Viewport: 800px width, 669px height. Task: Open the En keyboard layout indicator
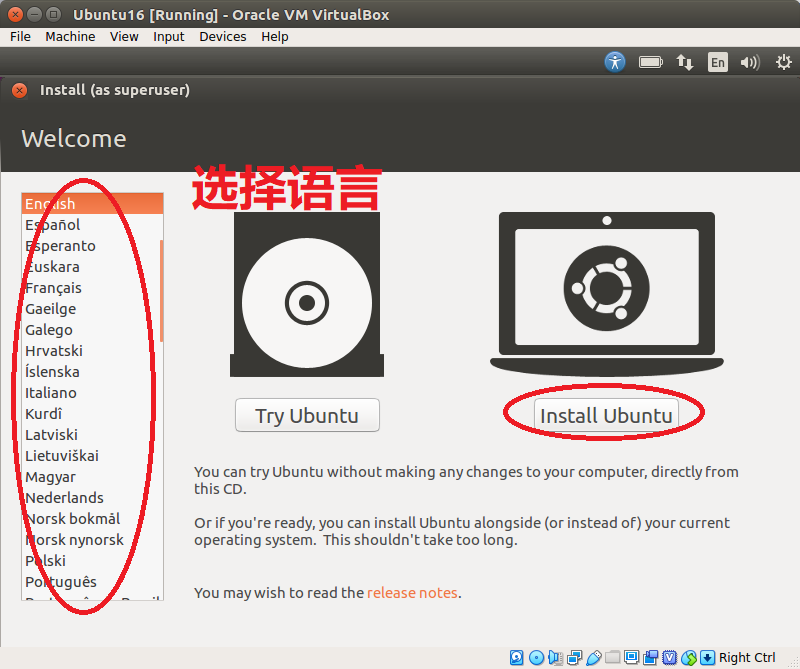[718, 62]
